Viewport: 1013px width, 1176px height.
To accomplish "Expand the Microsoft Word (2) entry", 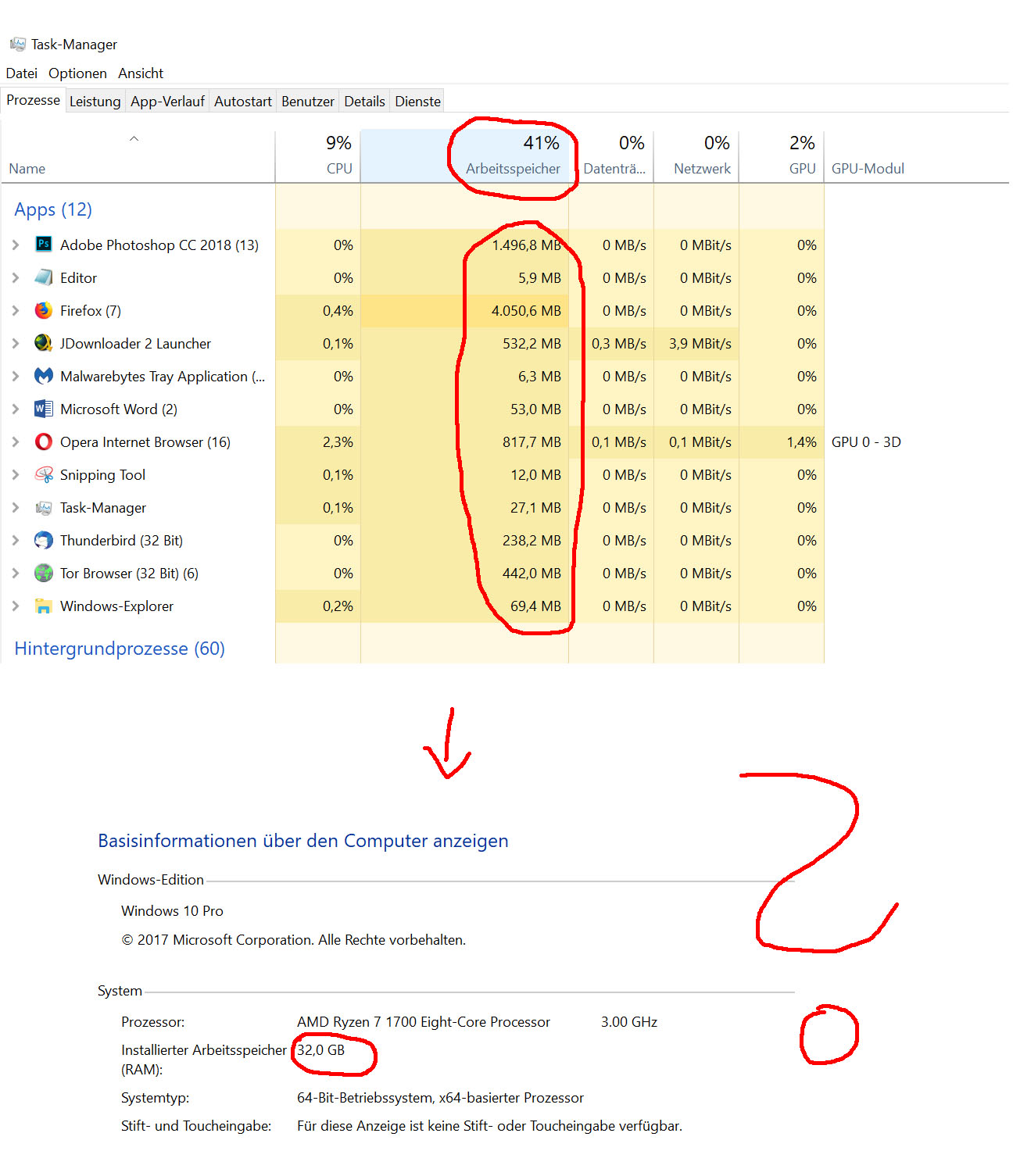I will coord(14,409).
